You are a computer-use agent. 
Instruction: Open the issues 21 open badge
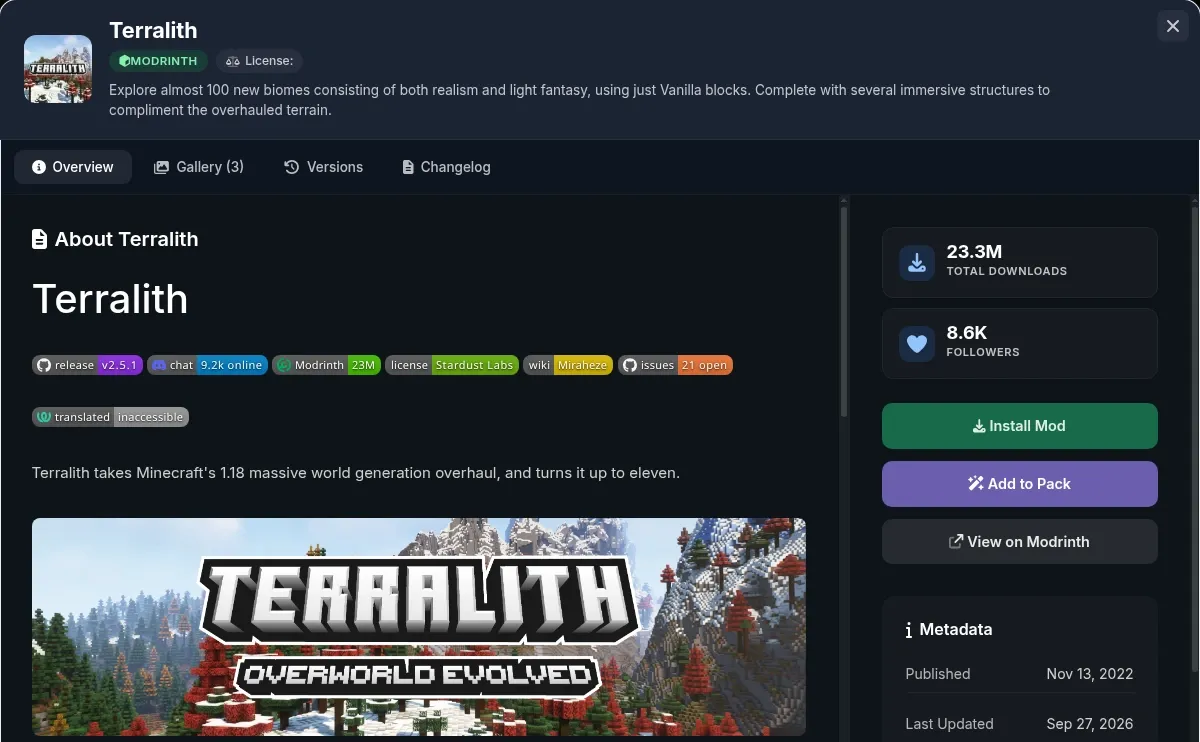click(675, 365)
